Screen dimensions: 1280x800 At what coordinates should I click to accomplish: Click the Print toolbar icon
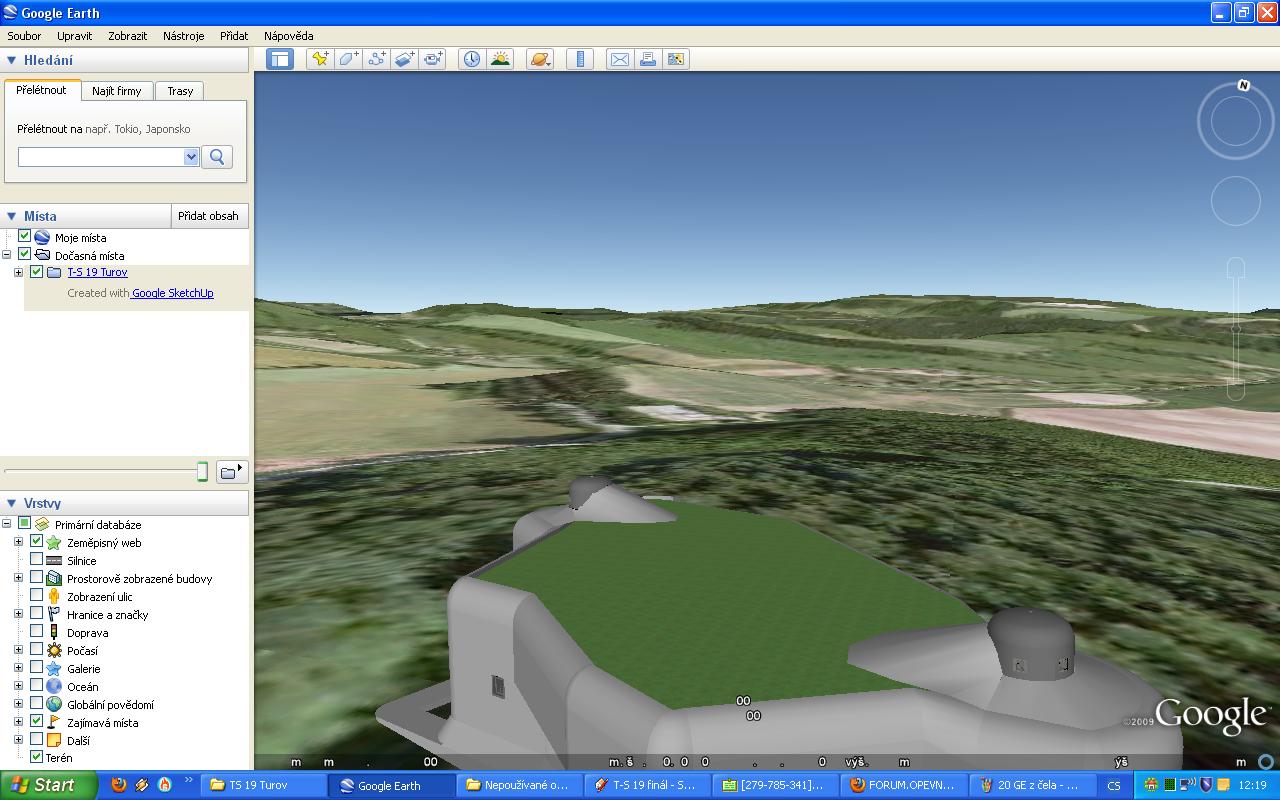[648, 59]
